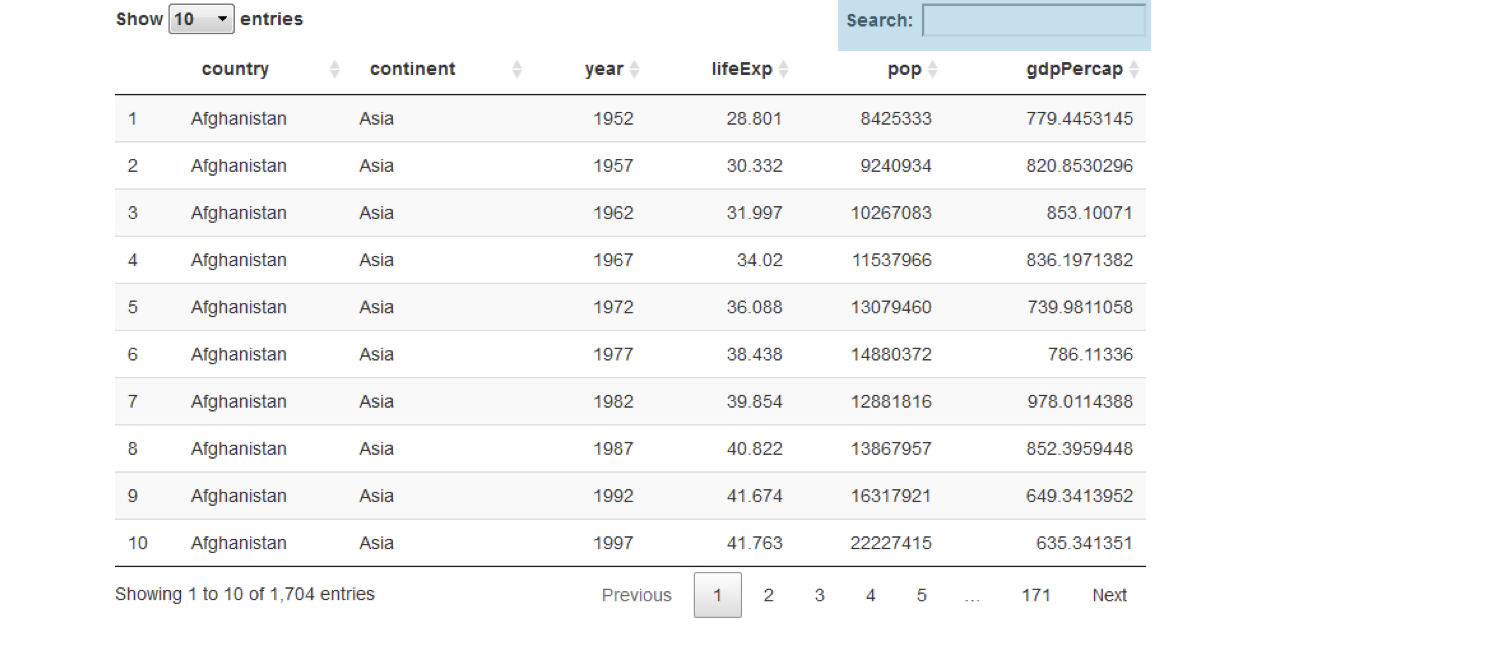
Task: Click the year column header label
Action: coord(604,69)
